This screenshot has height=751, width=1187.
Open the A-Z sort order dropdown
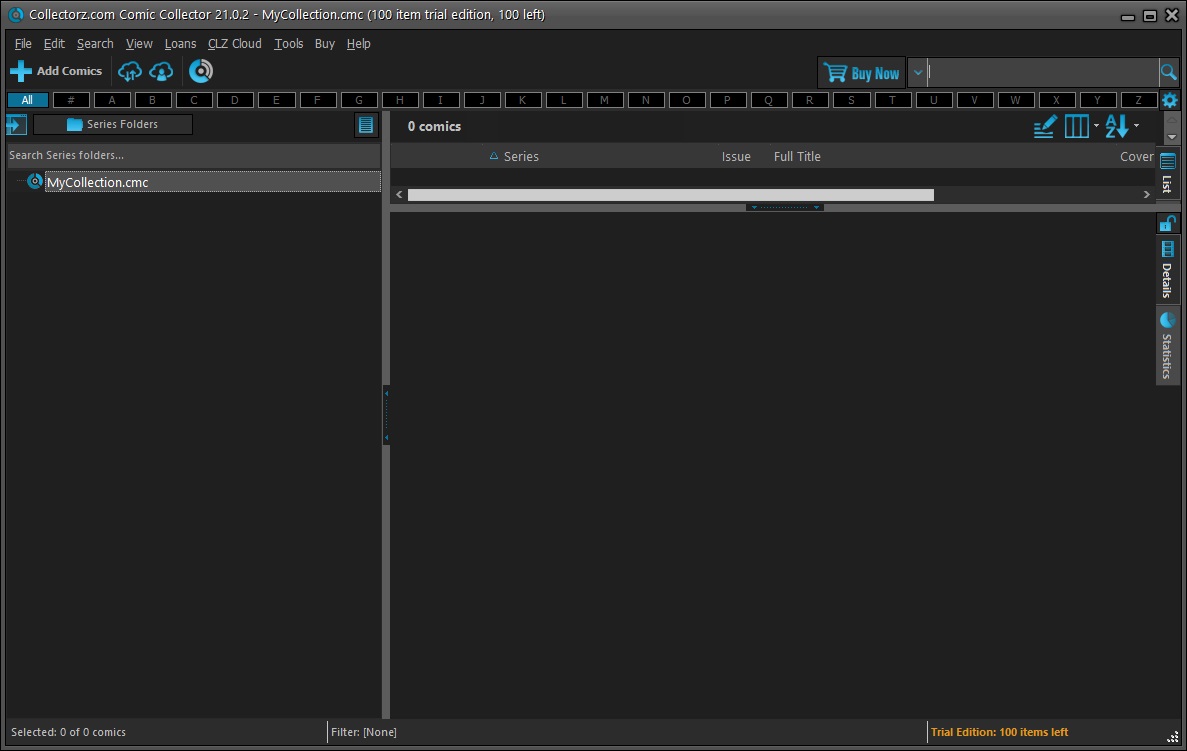[x=1122, y=126]
